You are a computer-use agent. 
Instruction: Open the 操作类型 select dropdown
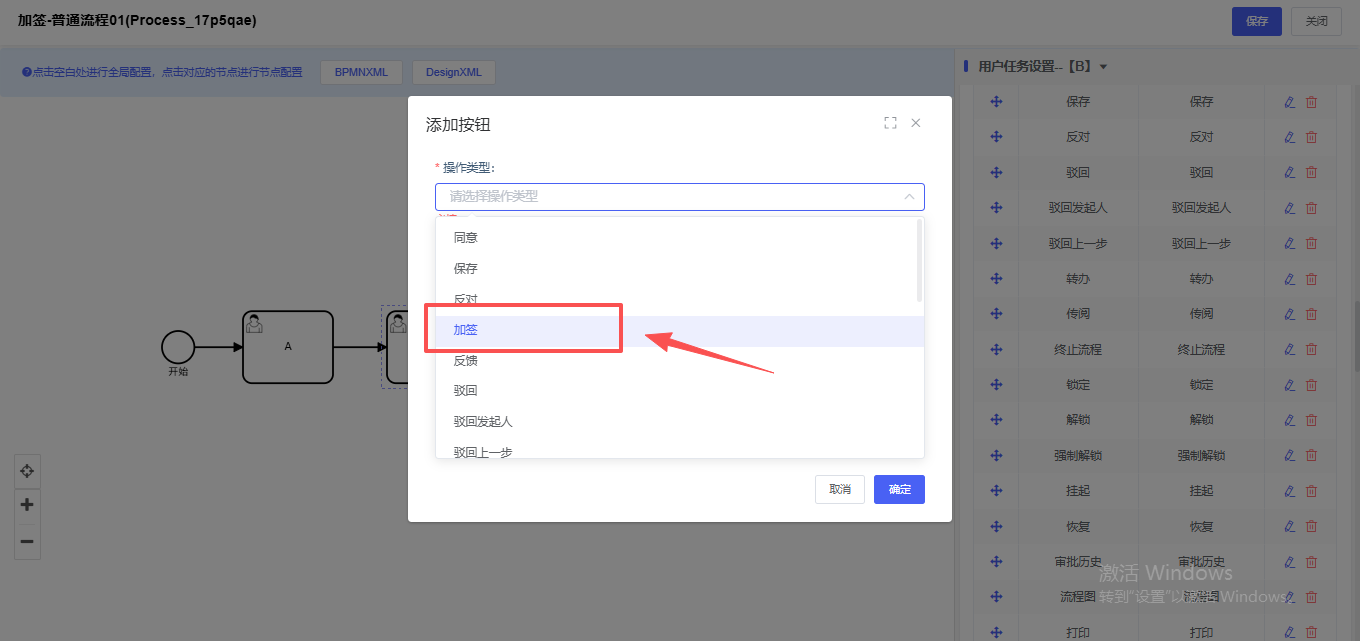tap(679, 197)
